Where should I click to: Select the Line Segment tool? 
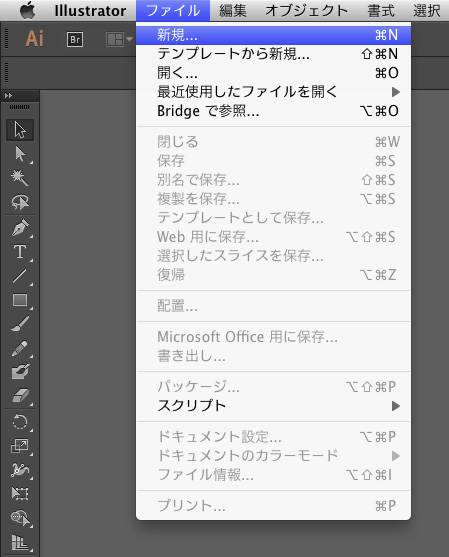coord(20,276)
